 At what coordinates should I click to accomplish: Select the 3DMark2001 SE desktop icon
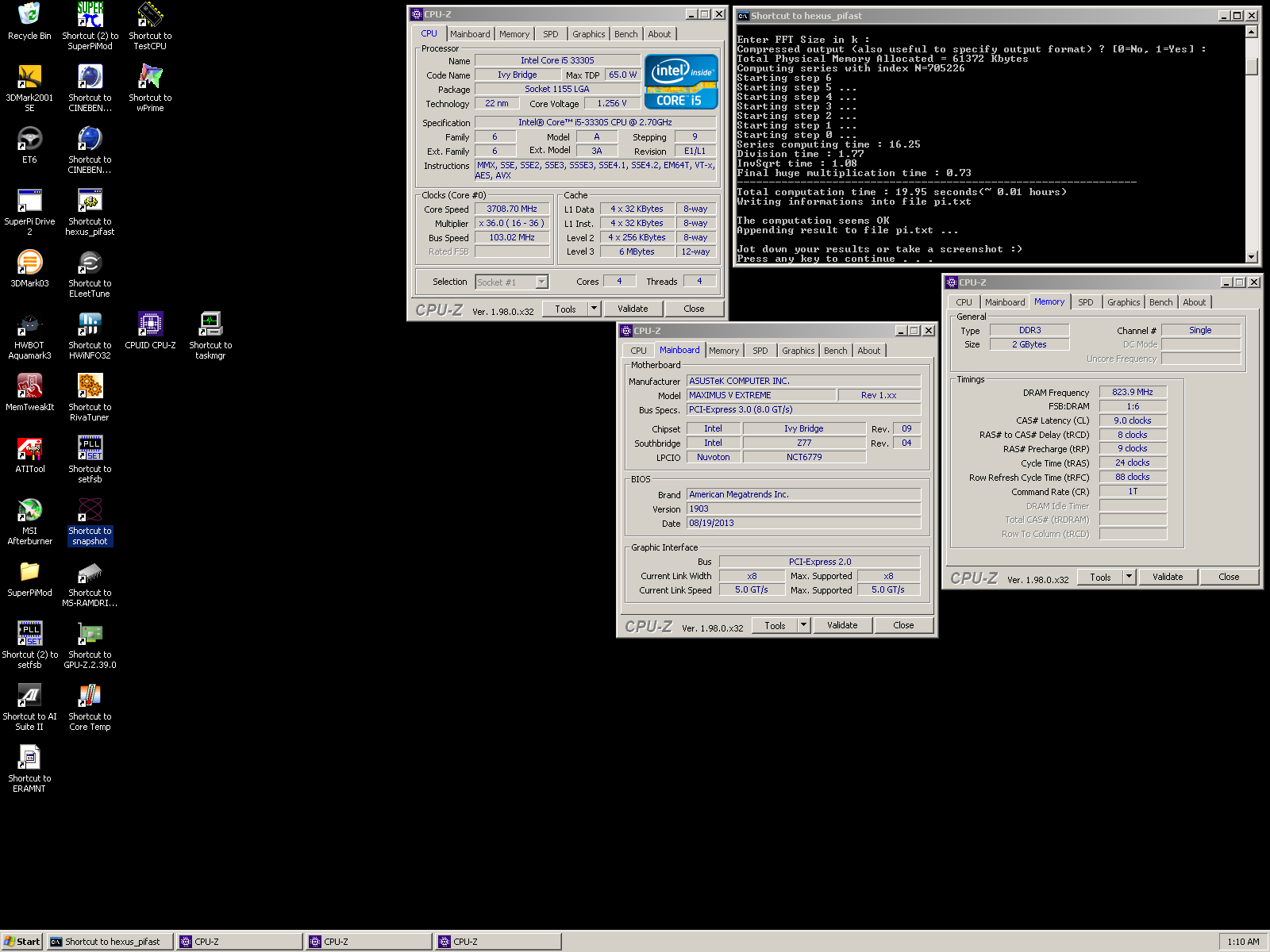(29, 87)
